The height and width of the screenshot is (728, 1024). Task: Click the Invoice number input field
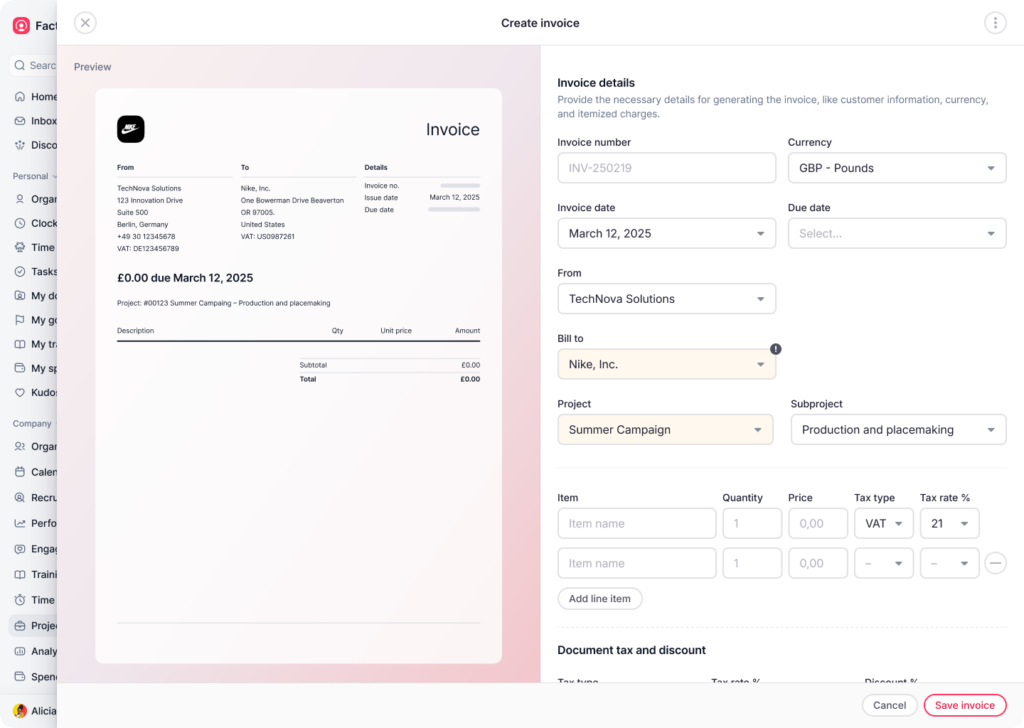[x=666, y=167]
